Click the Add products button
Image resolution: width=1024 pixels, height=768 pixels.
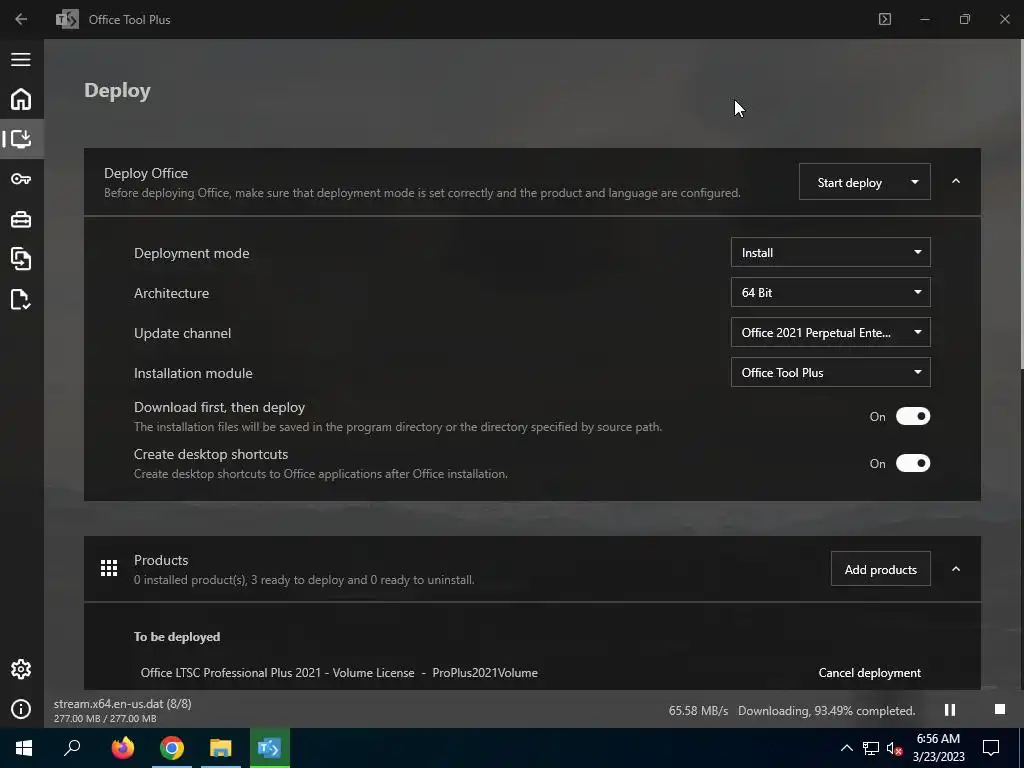880,569
